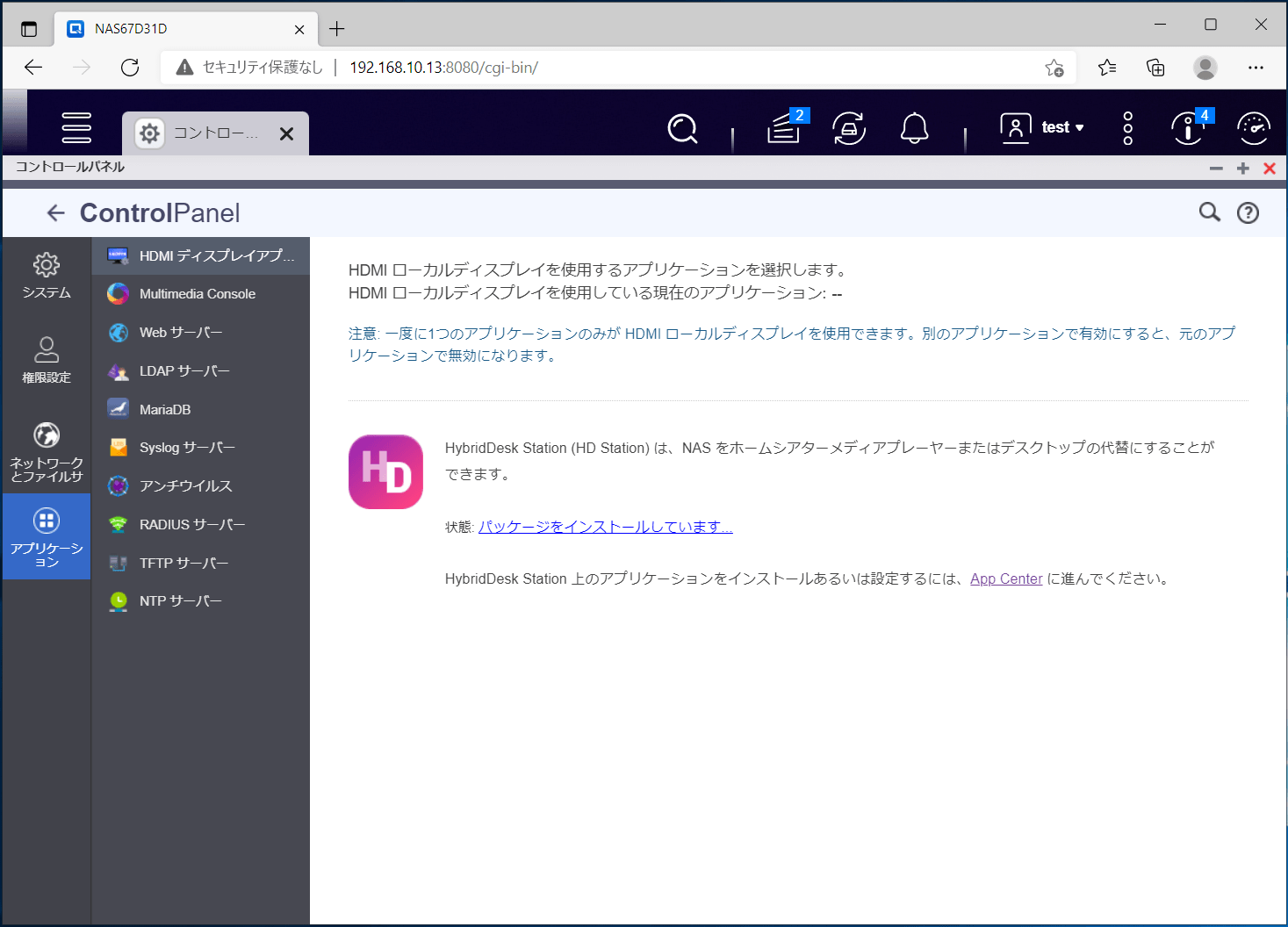
Task: Select the システム category
Action: coord(47,276)
